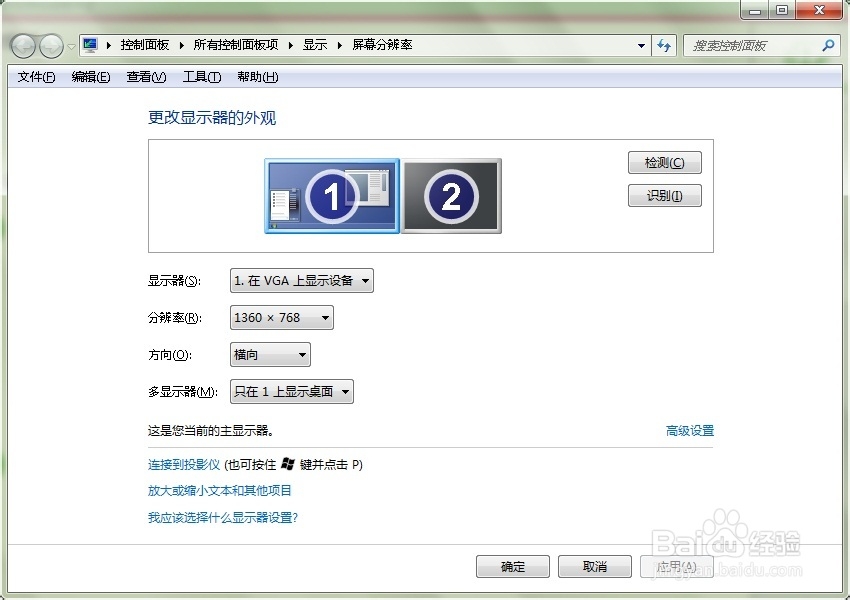Open the 帮助 menu
This screenshot has width=850, height=600.
(x=257, y=76)
